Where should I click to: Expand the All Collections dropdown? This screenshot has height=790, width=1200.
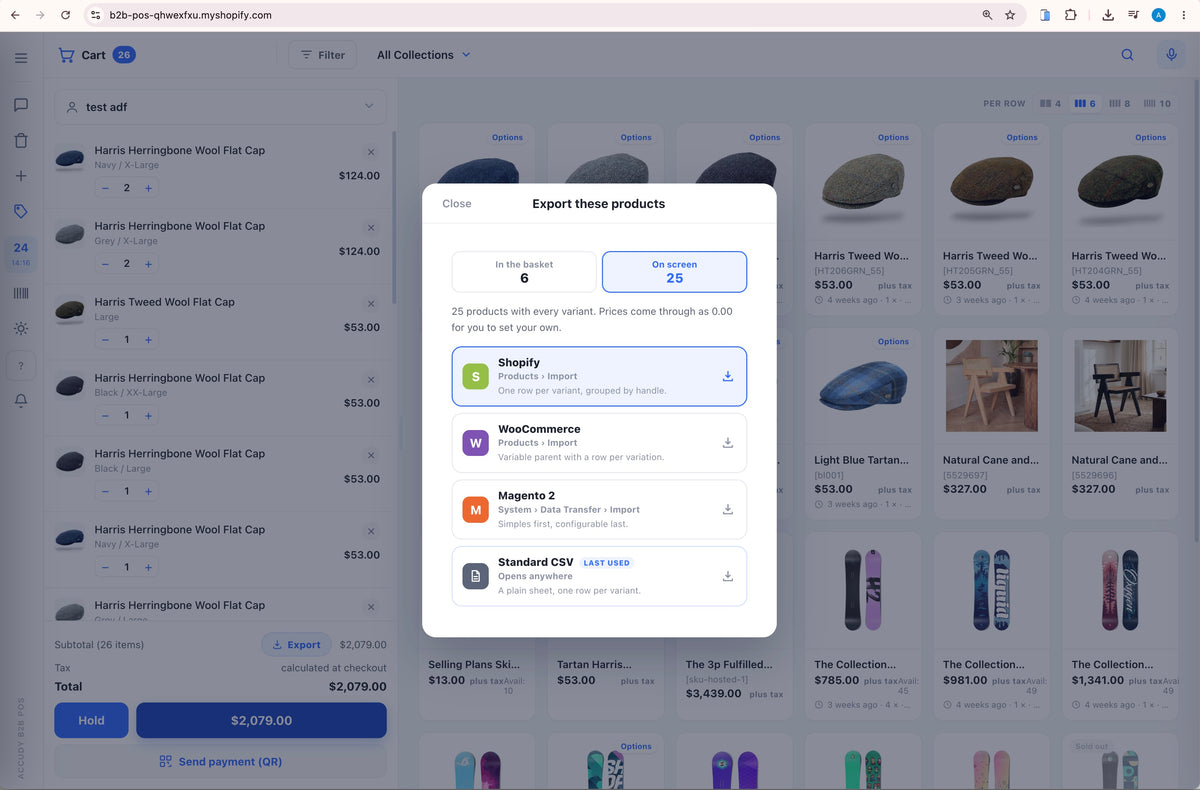(x=423, y=55)
